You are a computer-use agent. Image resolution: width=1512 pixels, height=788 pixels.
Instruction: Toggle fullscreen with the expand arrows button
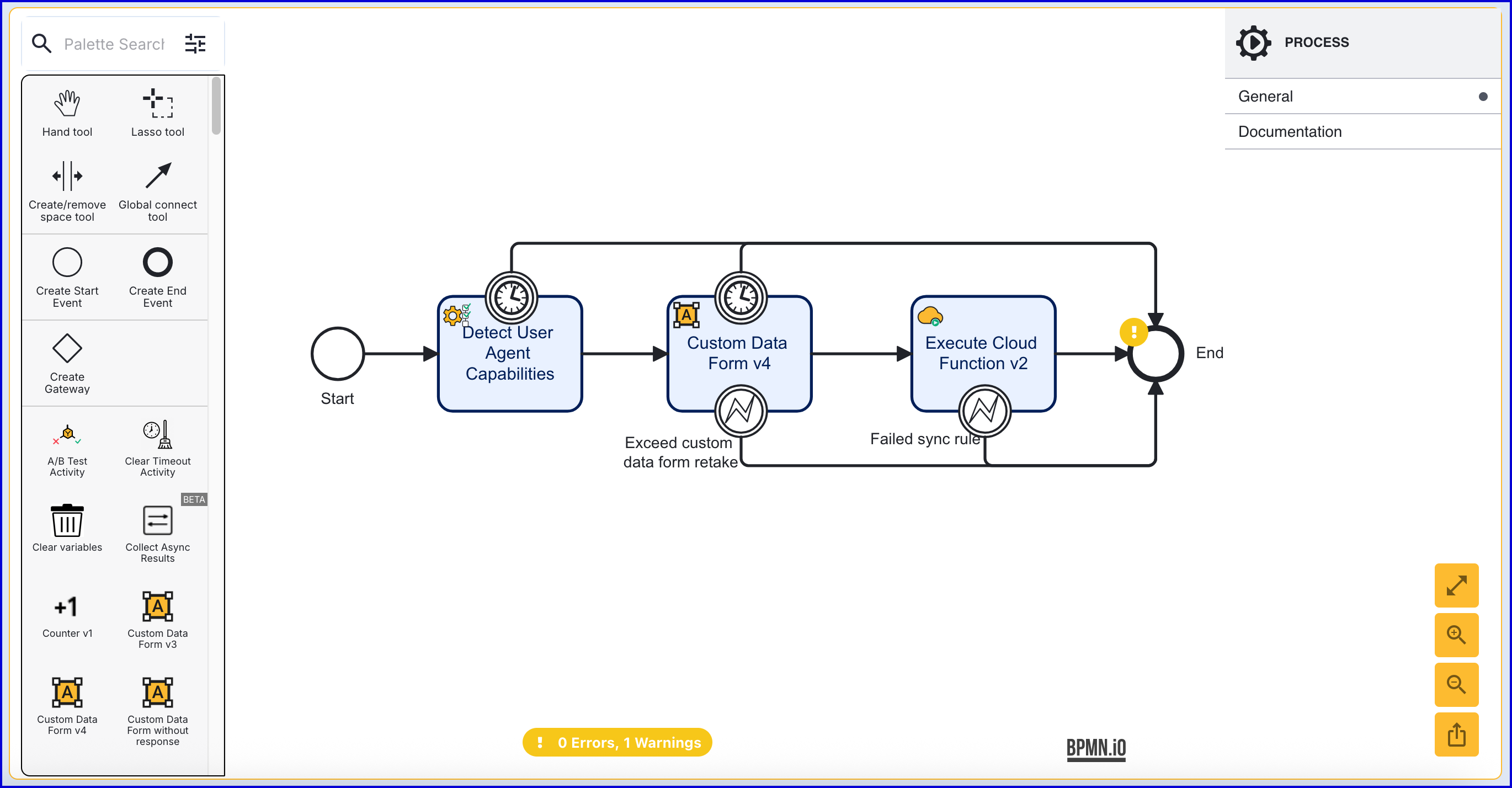coord(1456,585)
